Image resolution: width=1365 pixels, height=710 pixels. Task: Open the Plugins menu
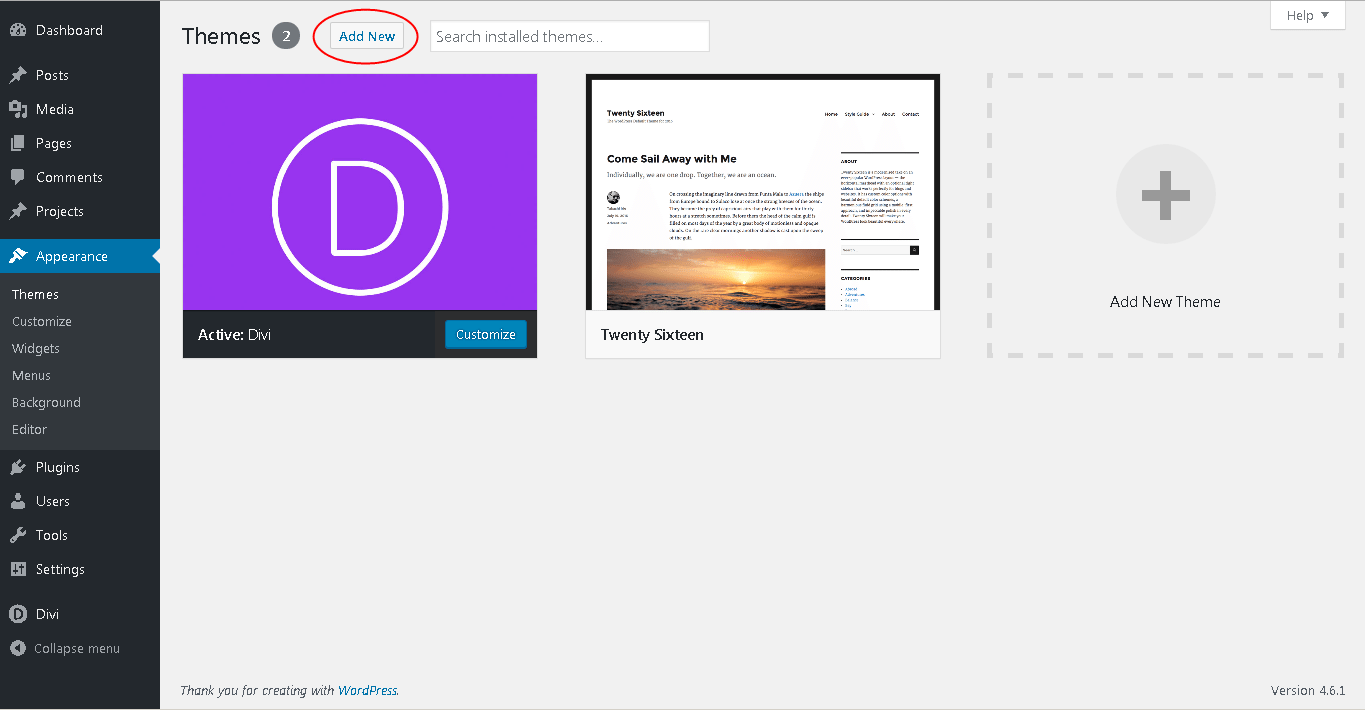80,467
